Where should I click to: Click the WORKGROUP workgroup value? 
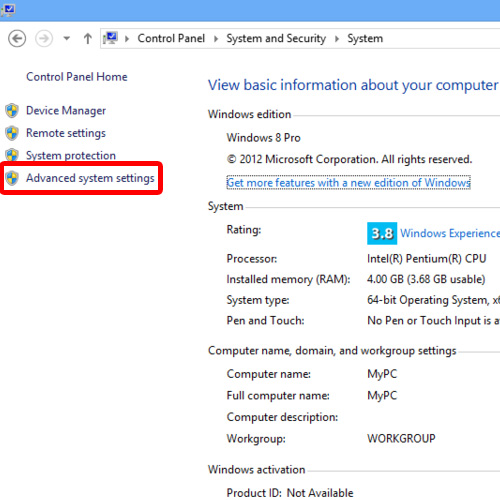coord(401,438)
